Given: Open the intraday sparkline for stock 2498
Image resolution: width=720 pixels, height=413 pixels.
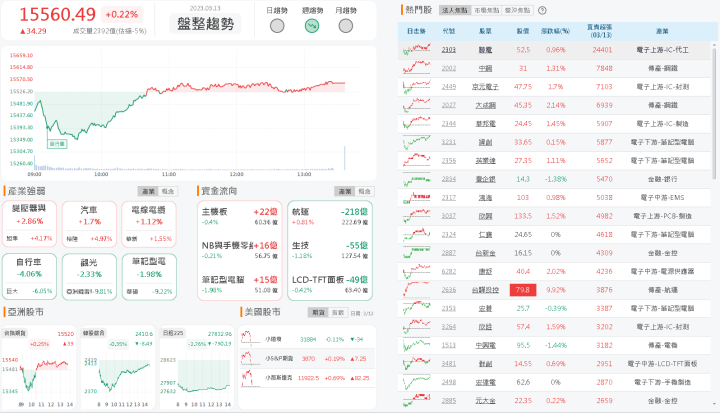Looking at the screenshot, I should pyautogui.click(x=416, y=382).
